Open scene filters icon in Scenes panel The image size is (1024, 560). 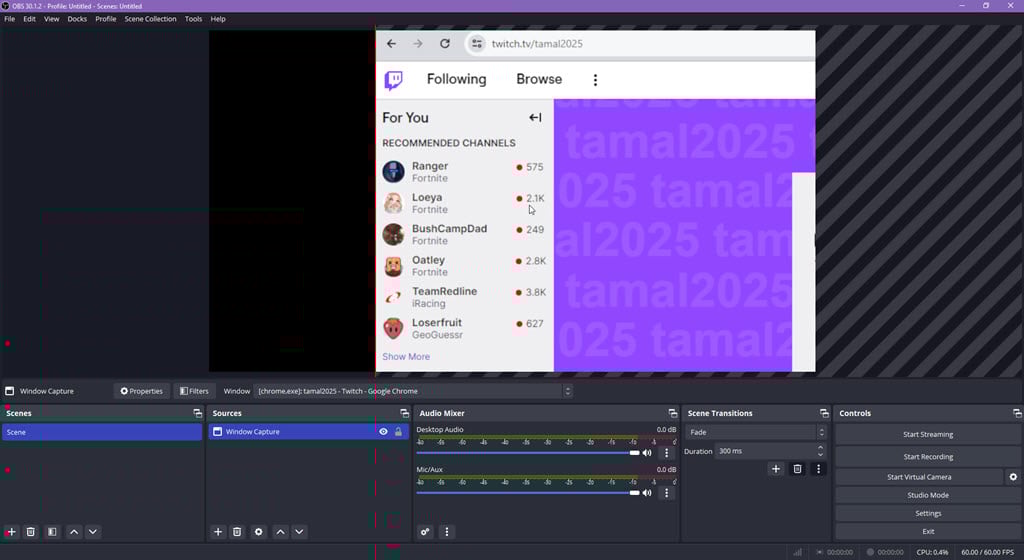tap(52, 532)
